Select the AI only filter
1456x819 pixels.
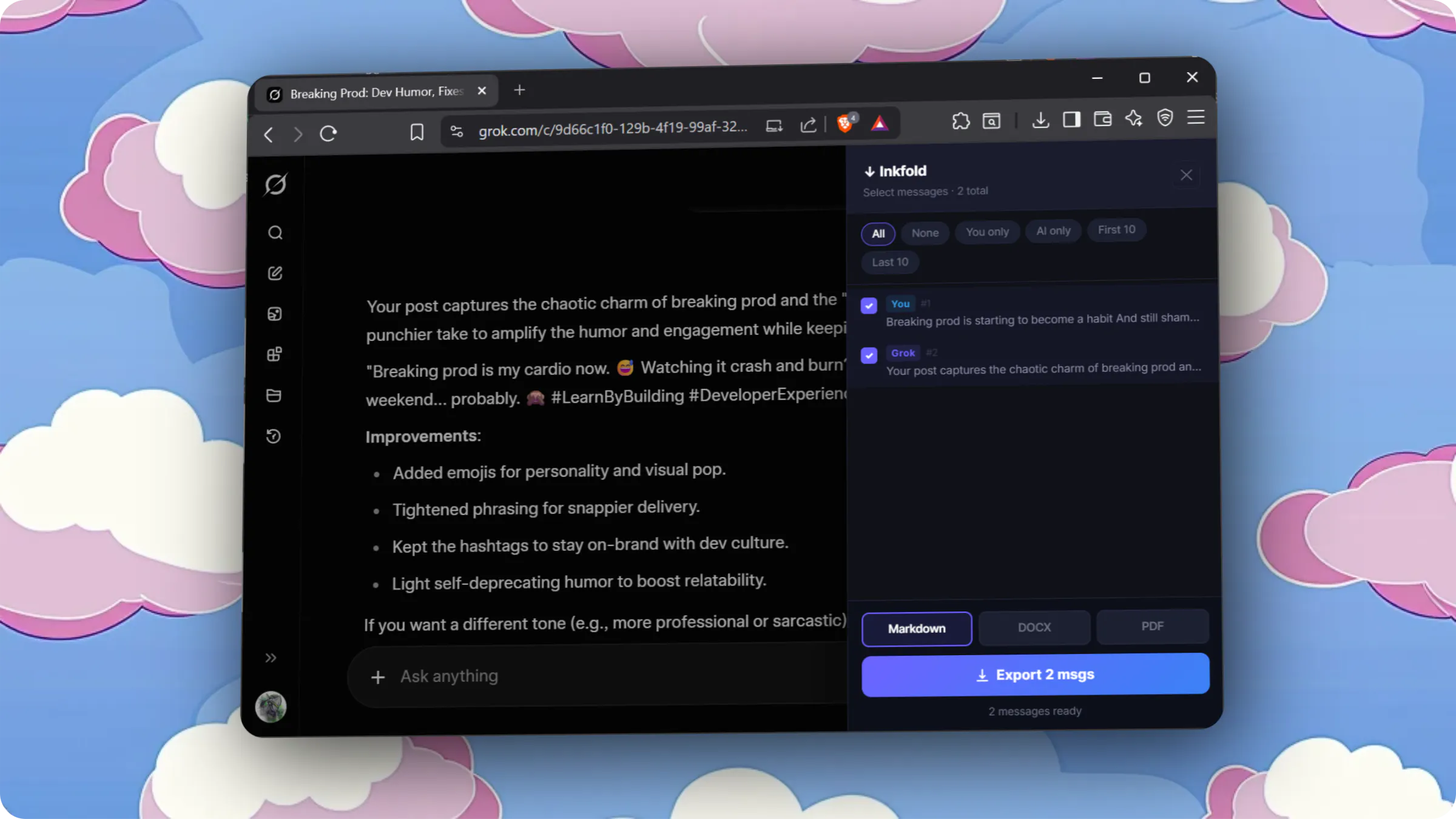click(1053, 231)
